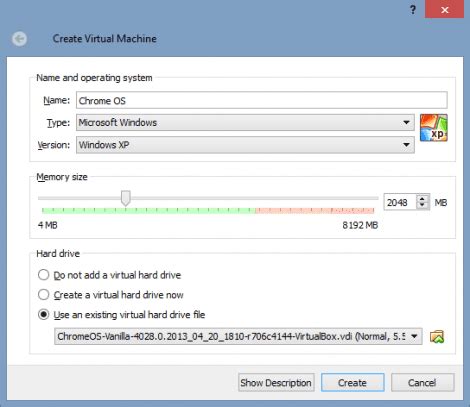The image size is (470, 407).
Task: Click the Cancel button
Action: [422, 383]
